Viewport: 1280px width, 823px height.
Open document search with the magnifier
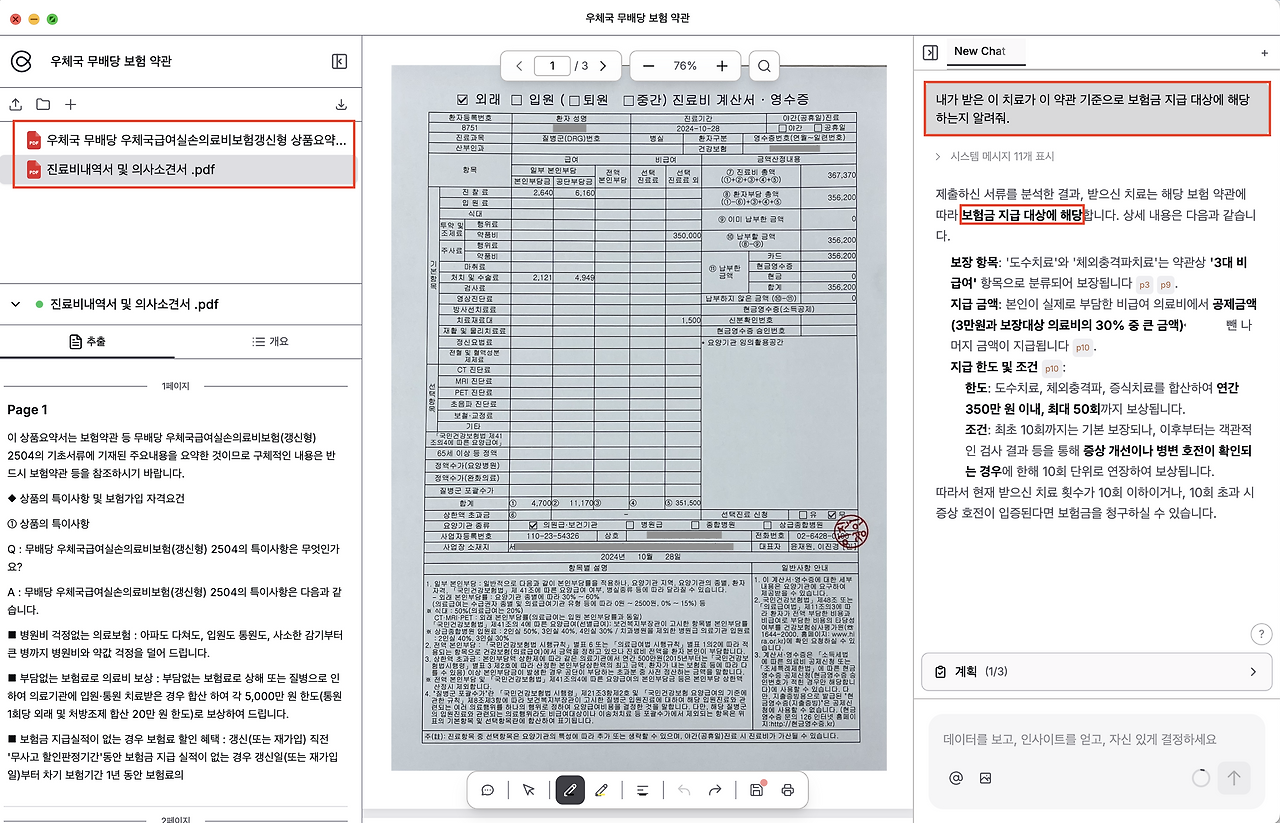763,65
